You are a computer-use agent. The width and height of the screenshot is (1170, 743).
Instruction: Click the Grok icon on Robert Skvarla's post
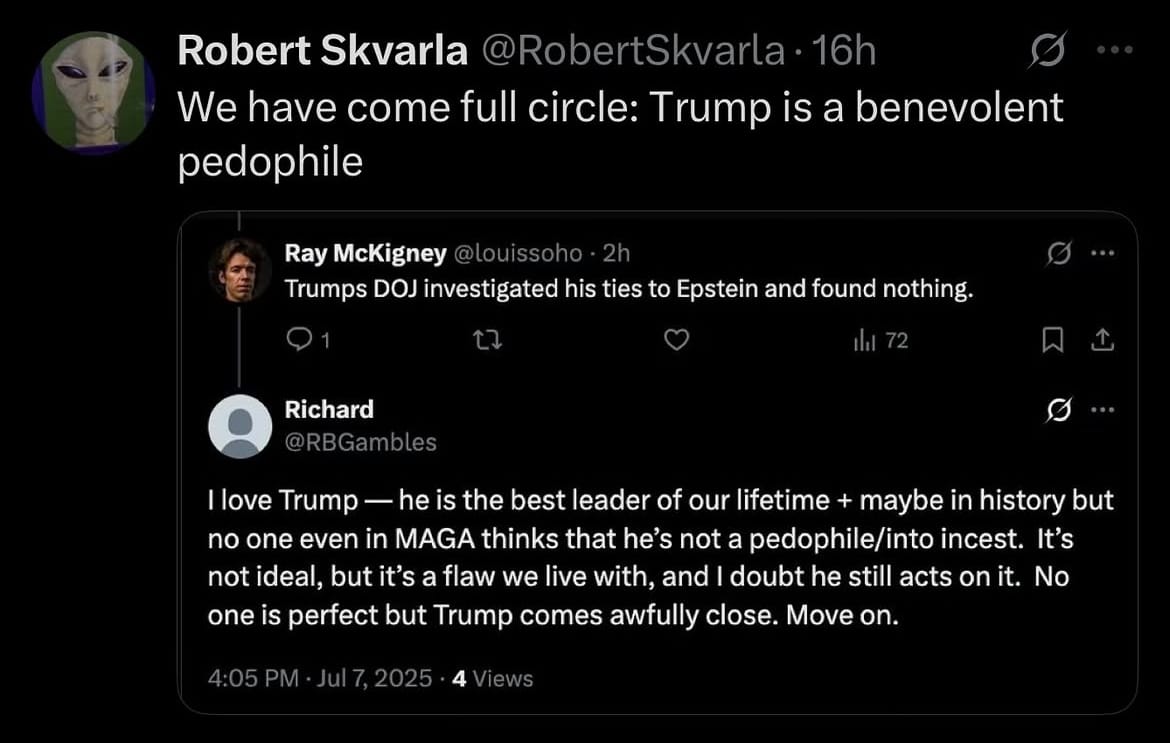(x=1047, y=50)
